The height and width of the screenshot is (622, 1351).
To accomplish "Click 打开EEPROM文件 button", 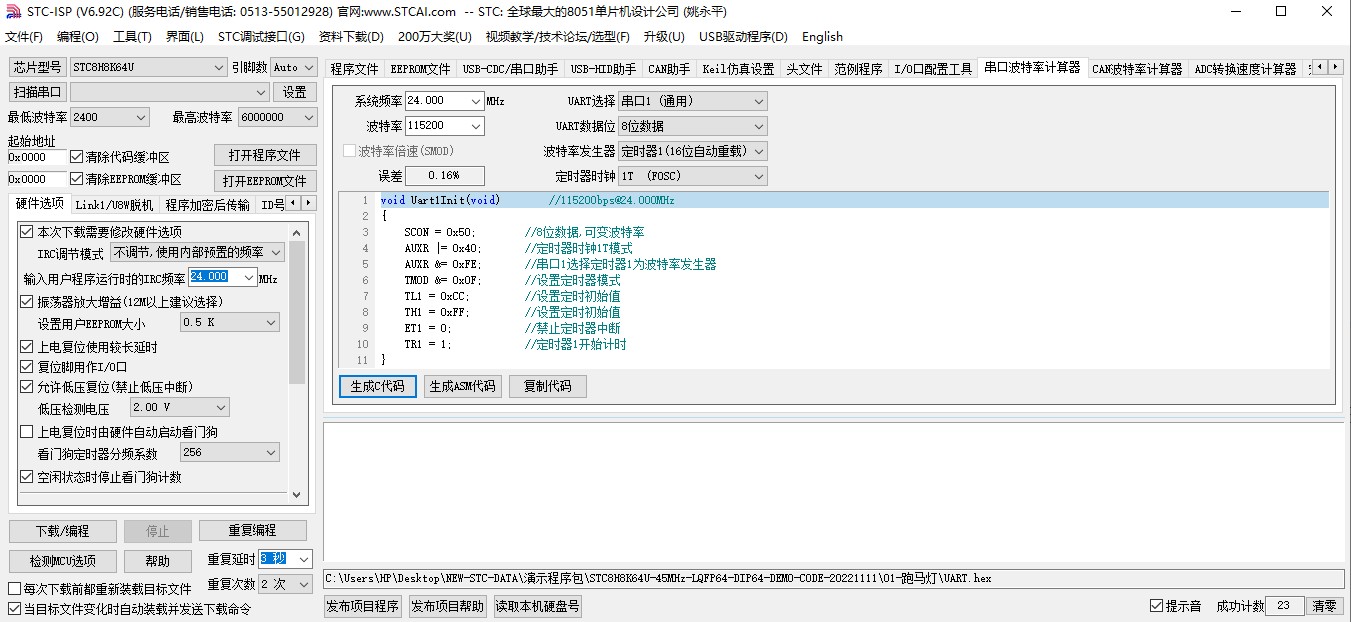I will (265, 181).
